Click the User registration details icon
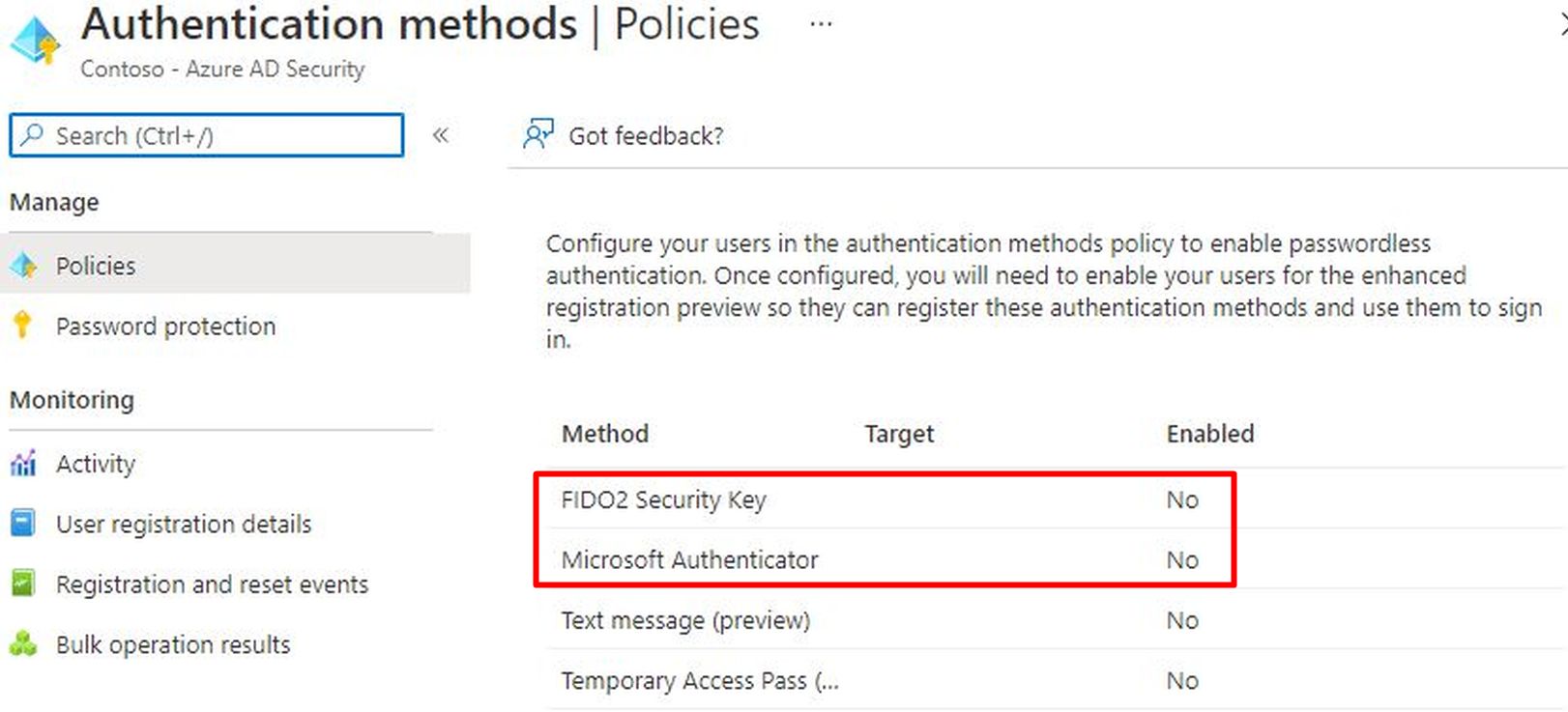 (23, 524)
